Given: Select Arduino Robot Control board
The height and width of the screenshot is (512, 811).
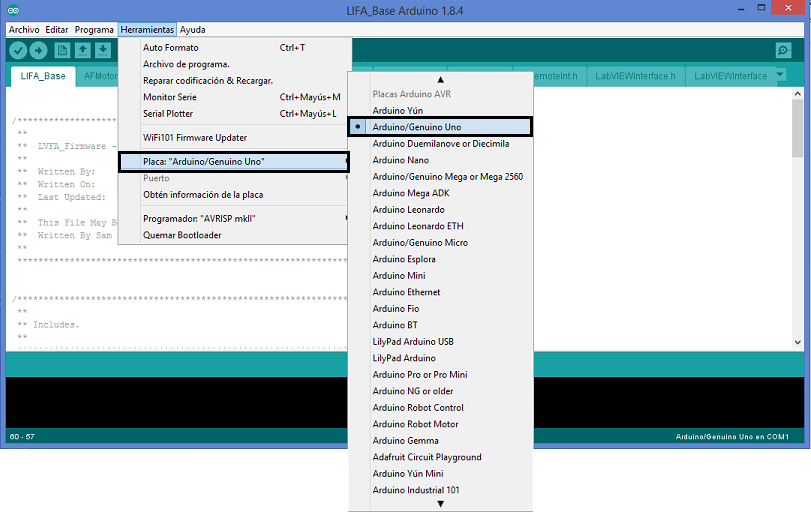Looking at the screenshot, I should coord(441,408).
